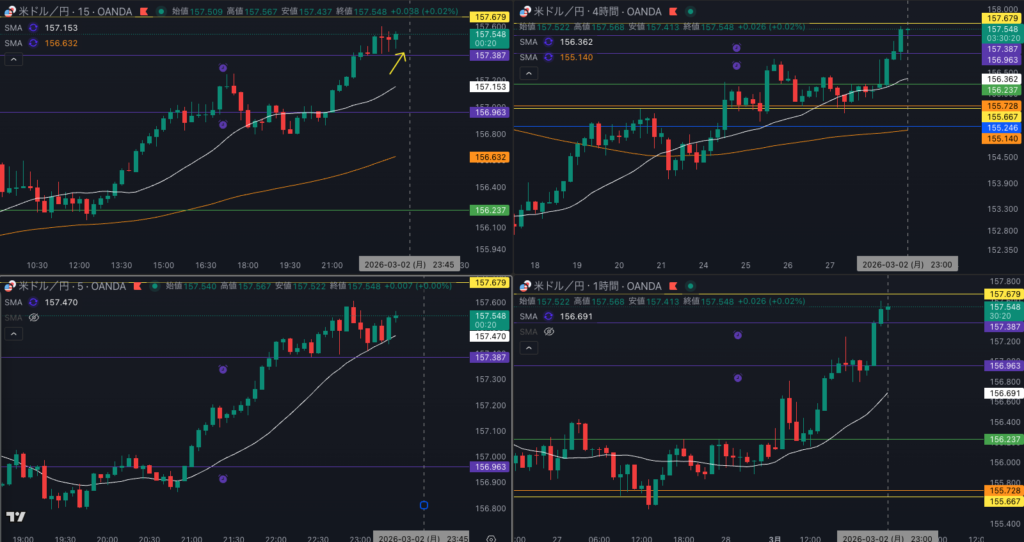Click the yellow arrow drawing on the 15-minute chart
Image resolution: width=1024 pixels, height=542 pixels.
tap(396, 62)
